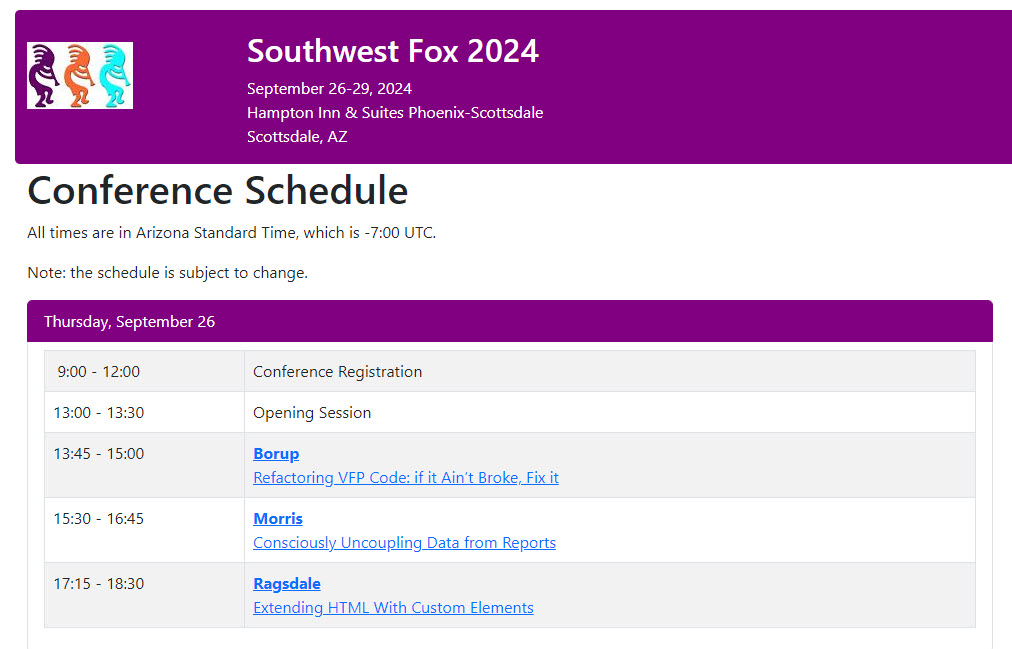Click the Southwest Fox Kokopelli logo
This screenshot has height=649, width=1012.
tap(80, 75)
